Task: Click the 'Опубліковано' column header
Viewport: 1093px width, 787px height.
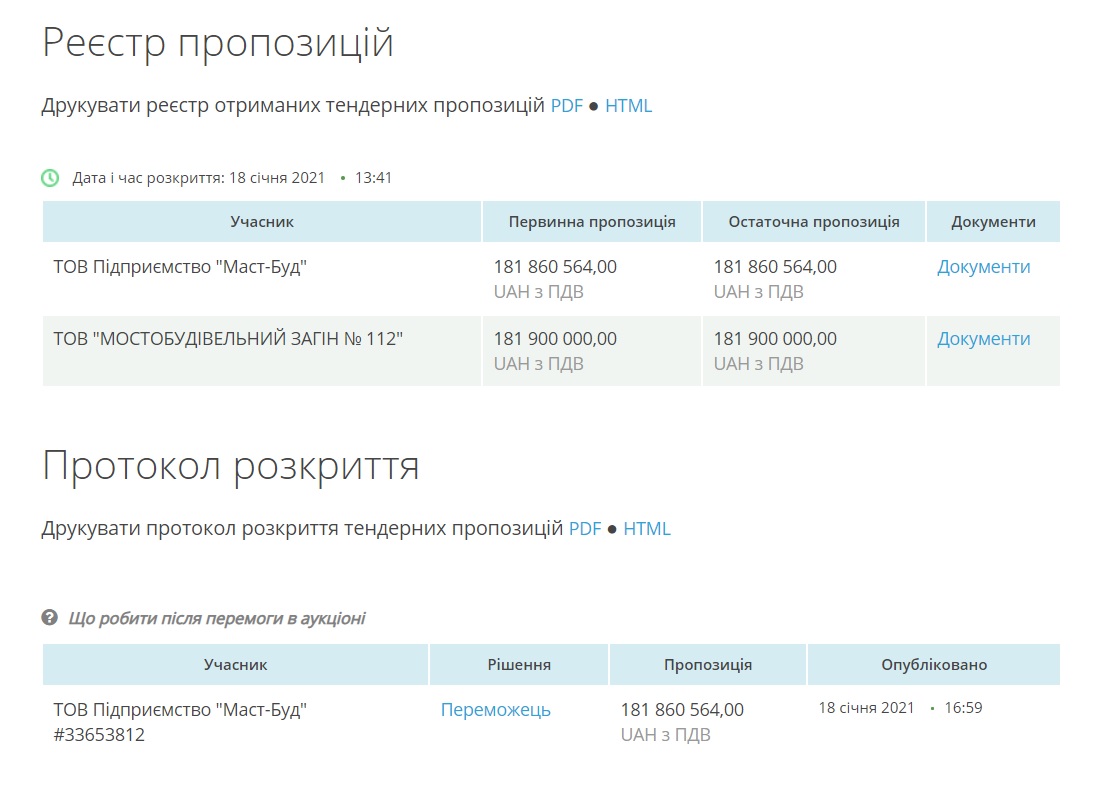Action: point(934,665)
